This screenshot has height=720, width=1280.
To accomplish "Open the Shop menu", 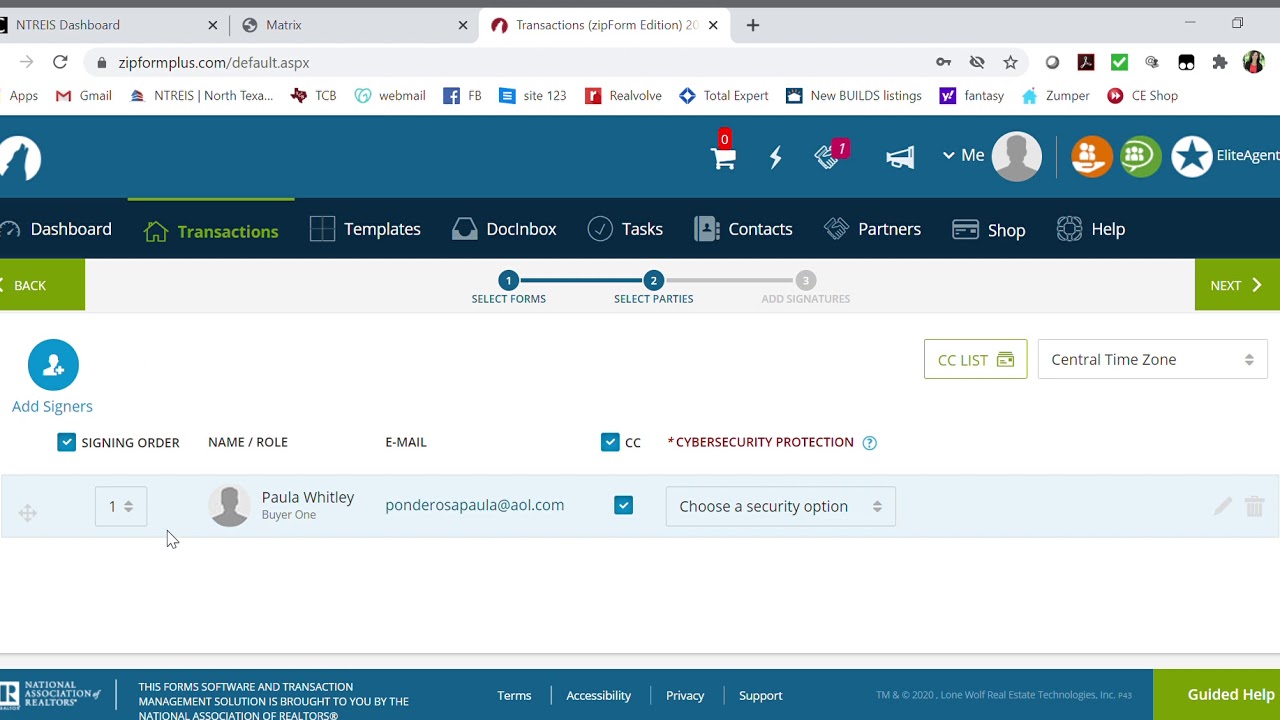I will [x=988, y=230].
